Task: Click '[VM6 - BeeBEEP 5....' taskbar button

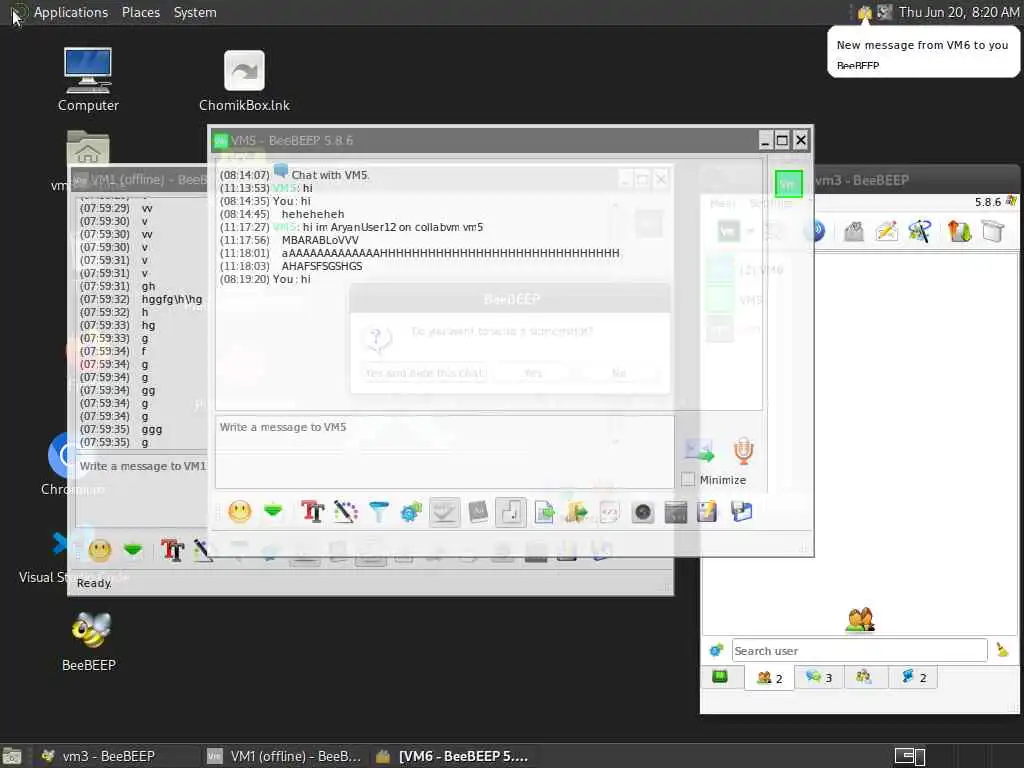Action: 452,756
